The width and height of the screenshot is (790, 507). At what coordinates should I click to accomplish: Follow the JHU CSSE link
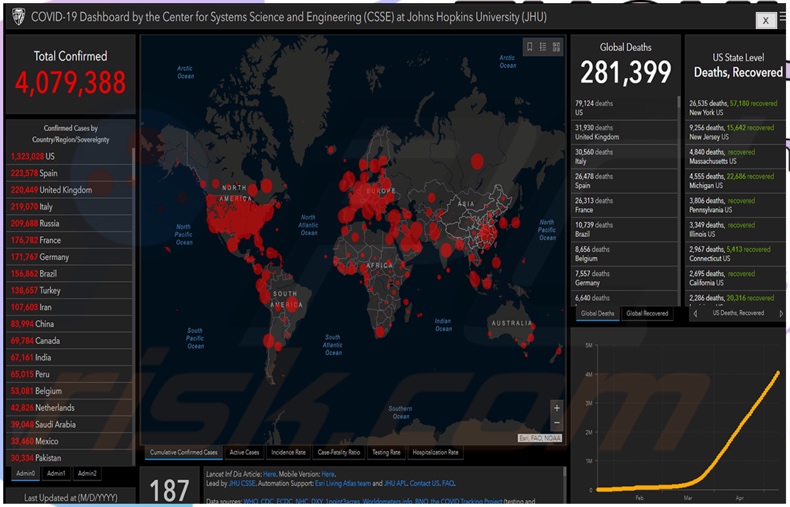click(x=241, y=483)
